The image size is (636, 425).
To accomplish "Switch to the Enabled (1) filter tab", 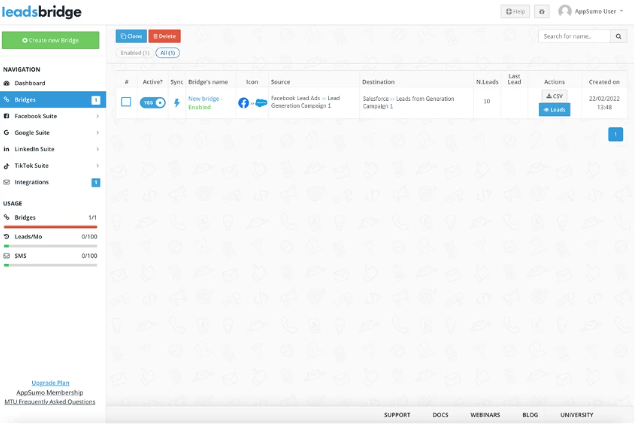I will click(134, 53).
